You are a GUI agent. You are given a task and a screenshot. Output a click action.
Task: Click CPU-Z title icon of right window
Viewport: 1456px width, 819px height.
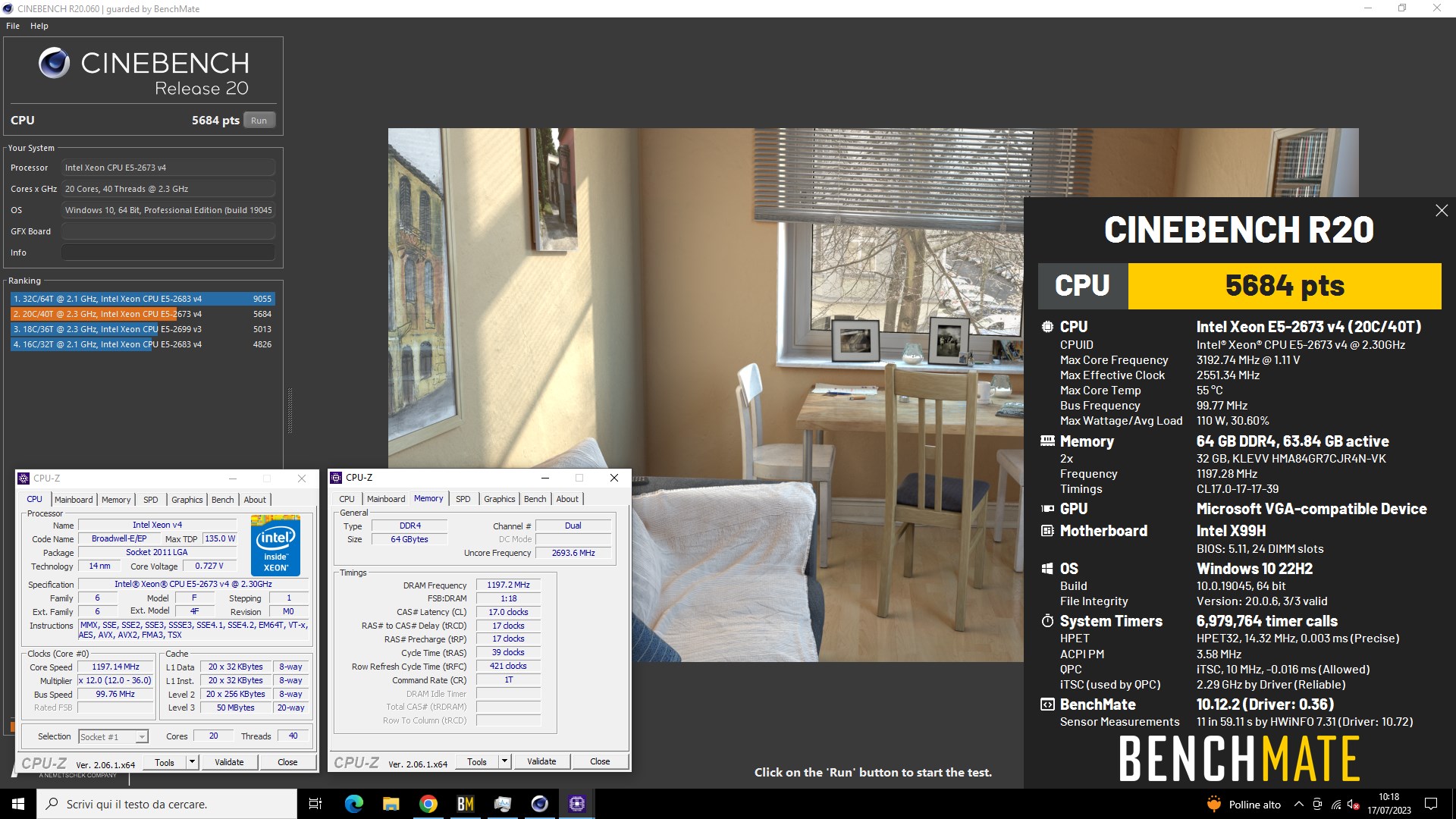[x=336, y=478]
